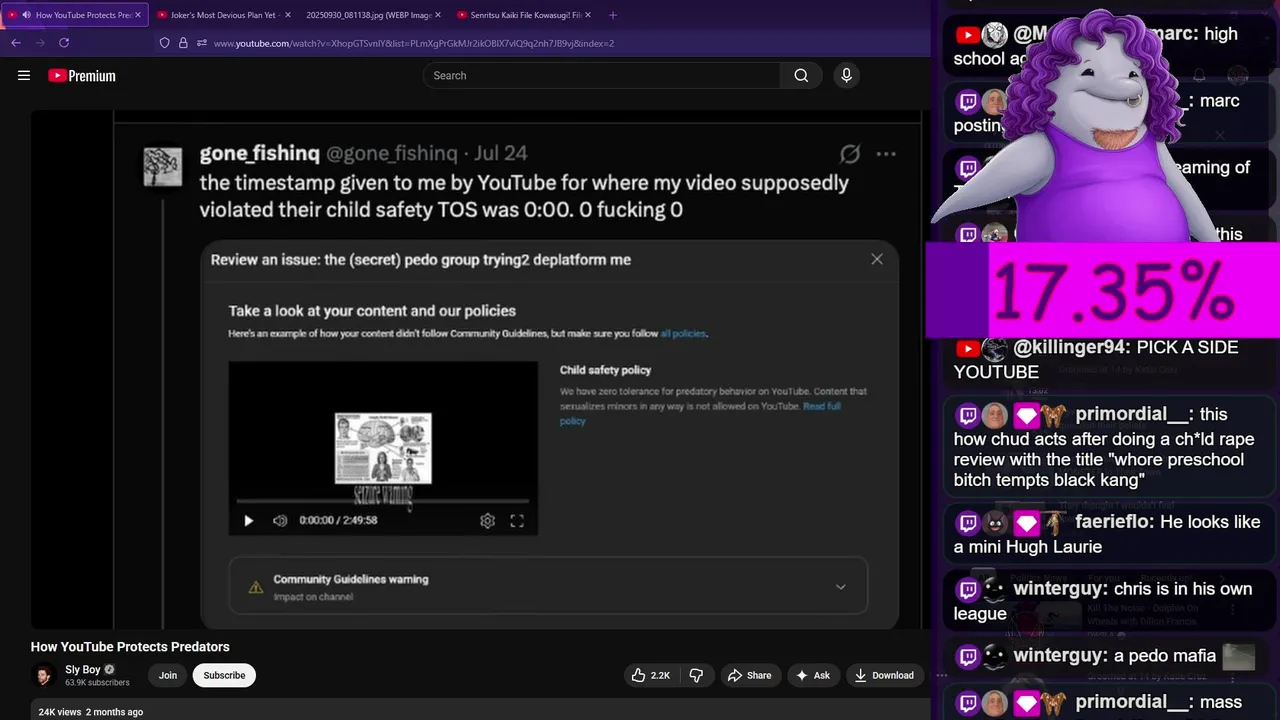Reload the YouTube page
1280x720 pixels.
click(64, 43)
